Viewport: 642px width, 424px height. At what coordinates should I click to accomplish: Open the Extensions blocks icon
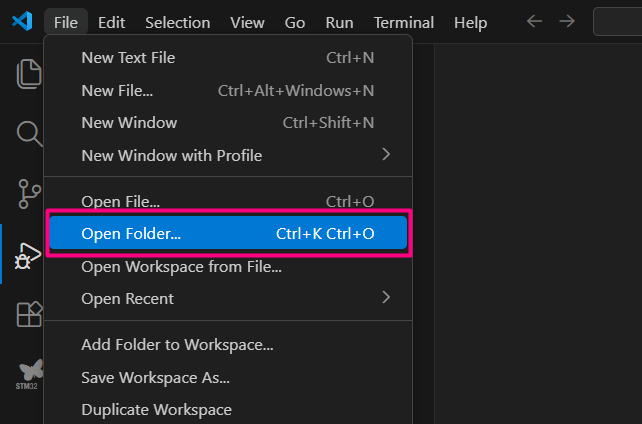click(x=29, y=314)
